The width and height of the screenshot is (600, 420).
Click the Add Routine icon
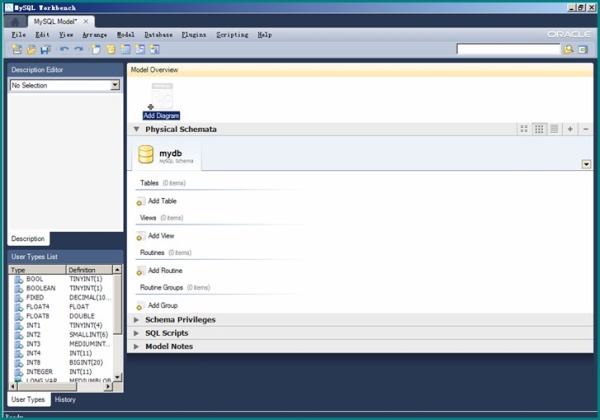[x=141, y=271]
